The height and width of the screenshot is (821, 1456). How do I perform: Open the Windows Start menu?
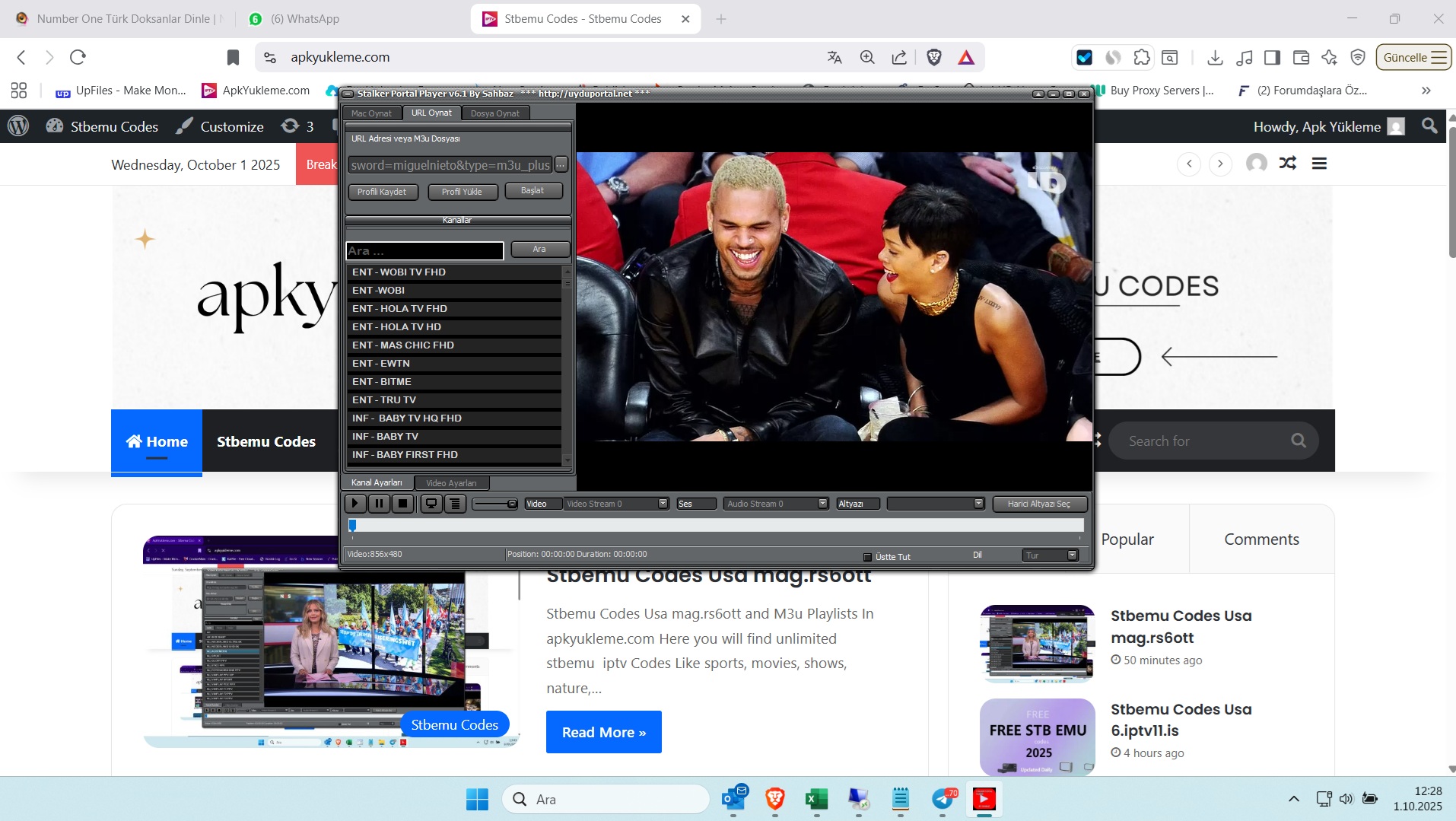[477, 799]
